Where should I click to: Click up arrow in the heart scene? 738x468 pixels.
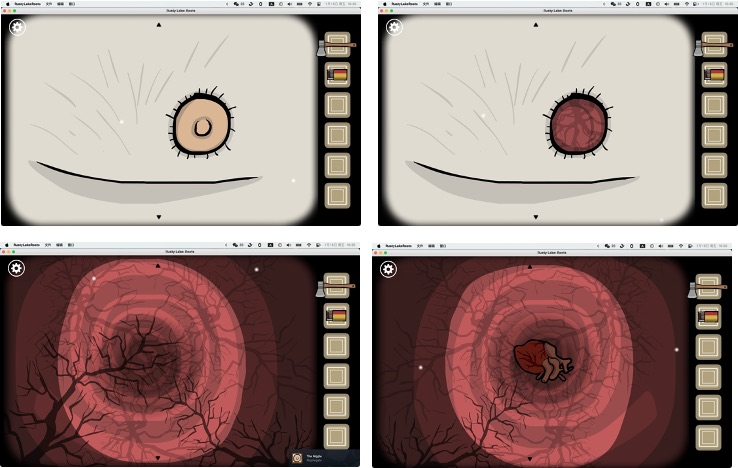(x=529, y=266)
